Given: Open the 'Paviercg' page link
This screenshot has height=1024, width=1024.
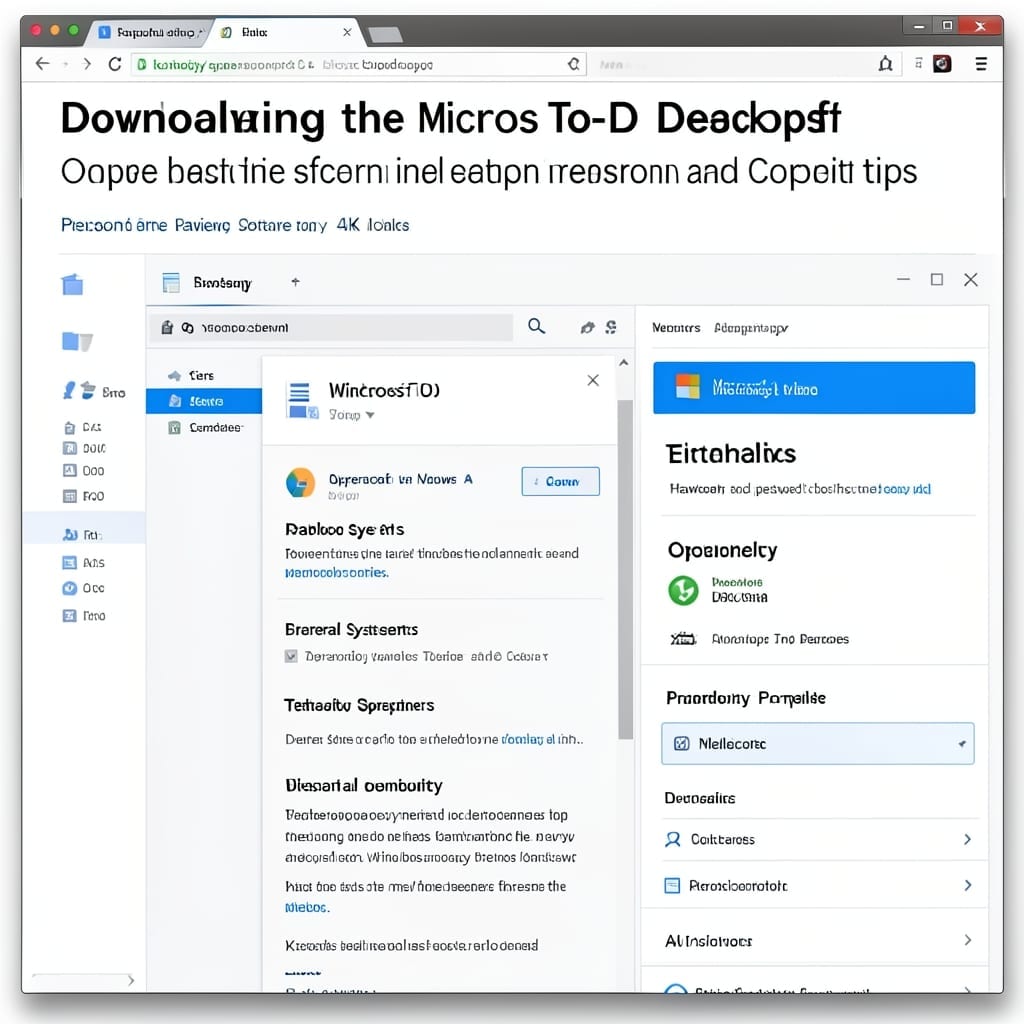Looking at the screenshot, I should point(202,225).
